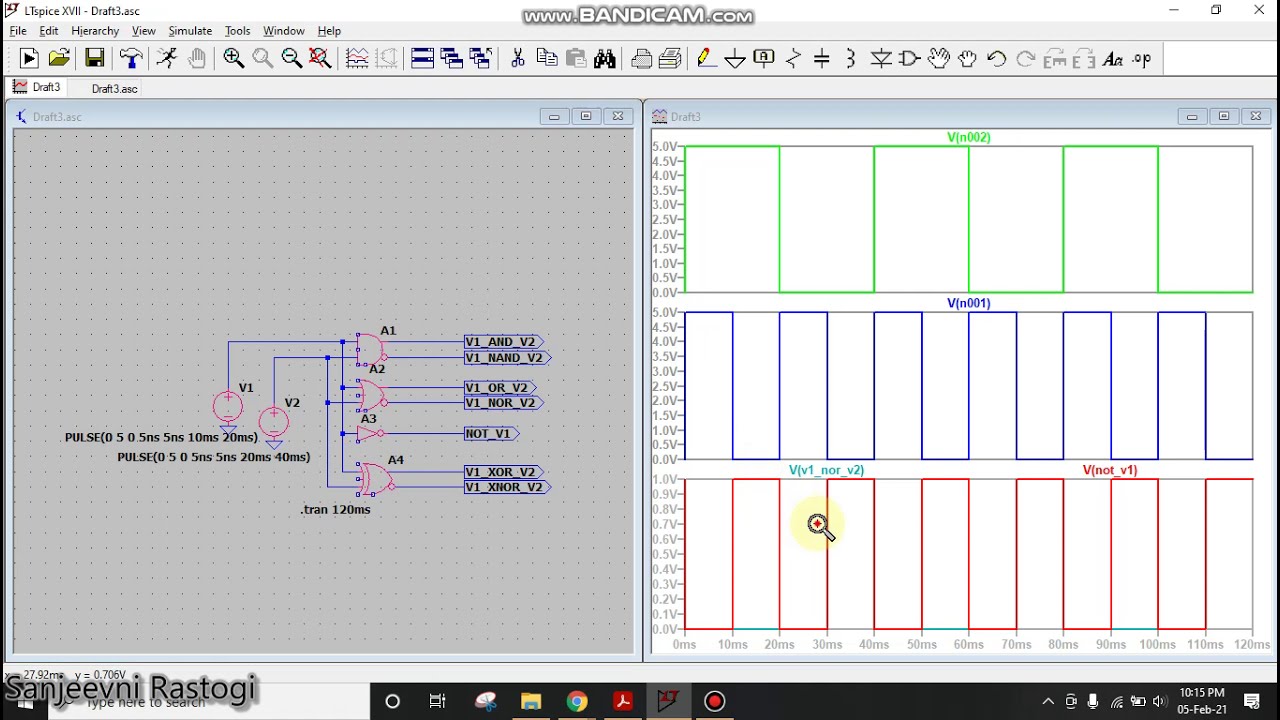This screenshot has height=720, width=1280.
Task: Open the Component gate-symbol tool
Action: pyautogui.click(x=909, y=59)
